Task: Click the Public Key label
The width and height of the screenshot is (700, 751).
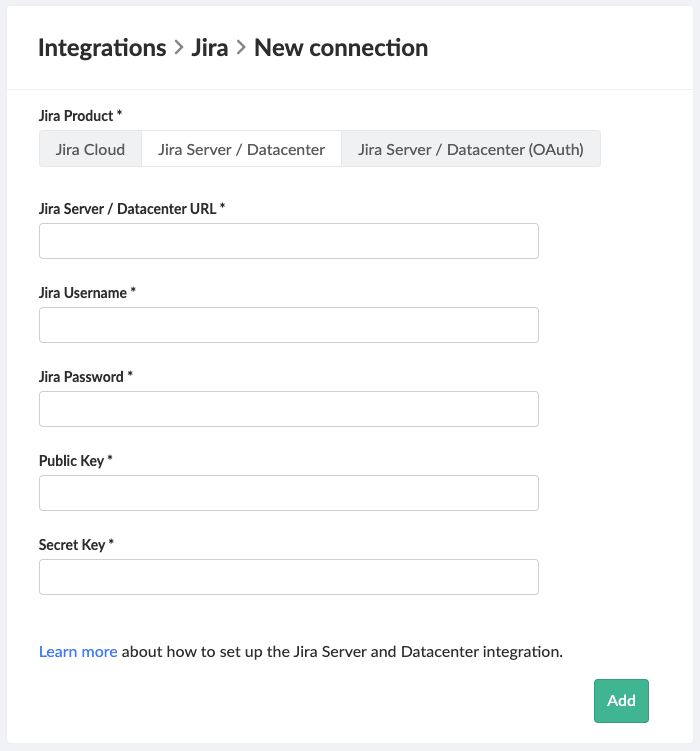Action: 76,461
